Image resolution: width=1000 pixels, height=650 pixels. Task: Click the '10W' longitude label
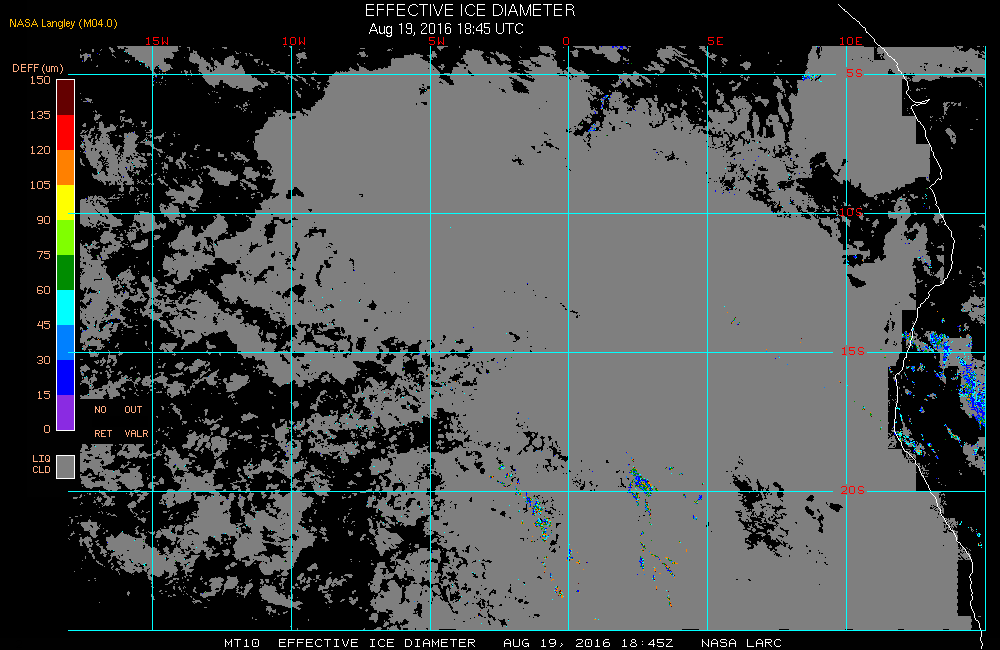pyautogui.click(x=294, y=41)
